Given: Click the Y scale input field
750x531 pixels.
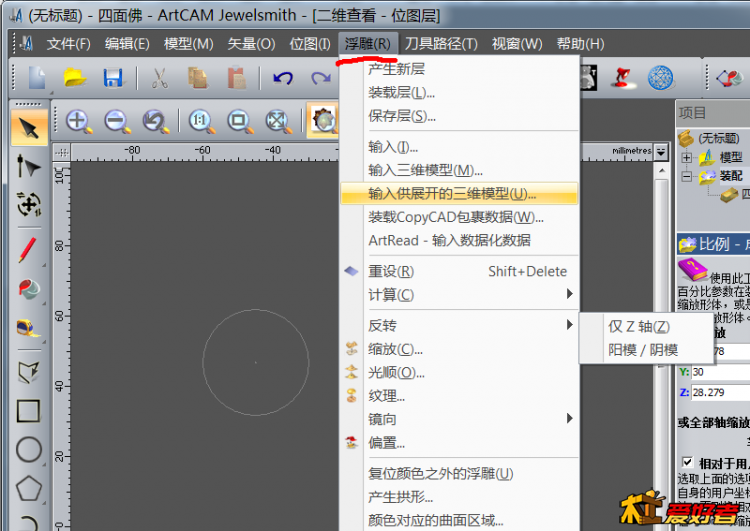Looking at the screenshot, I should tap(721, 372).
